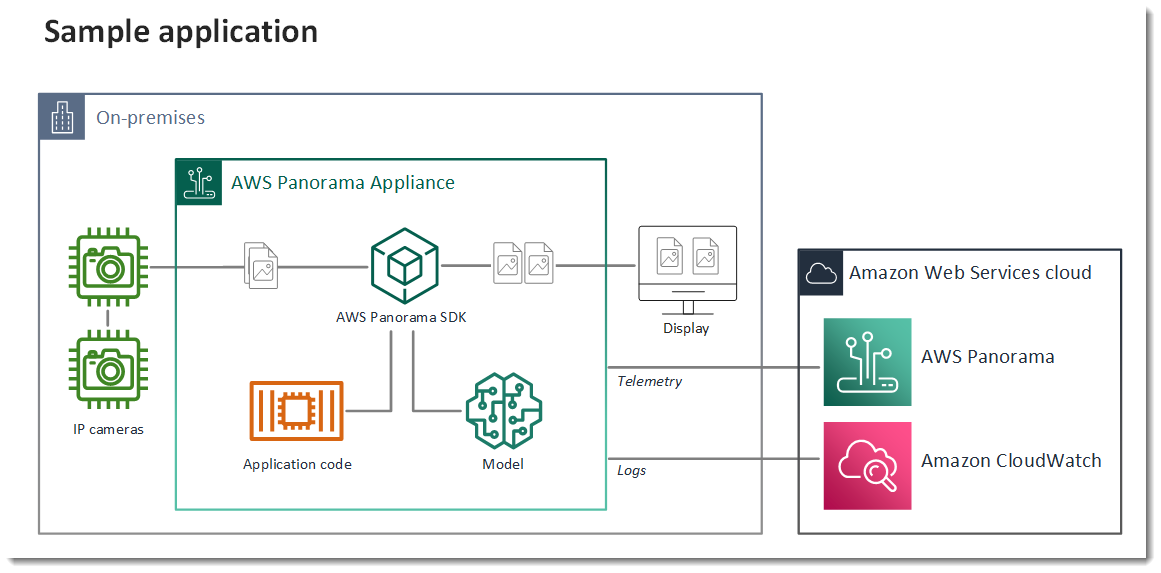Click the Logs connection label
The width and height of the screenshot is (1161, 573).
631,470
